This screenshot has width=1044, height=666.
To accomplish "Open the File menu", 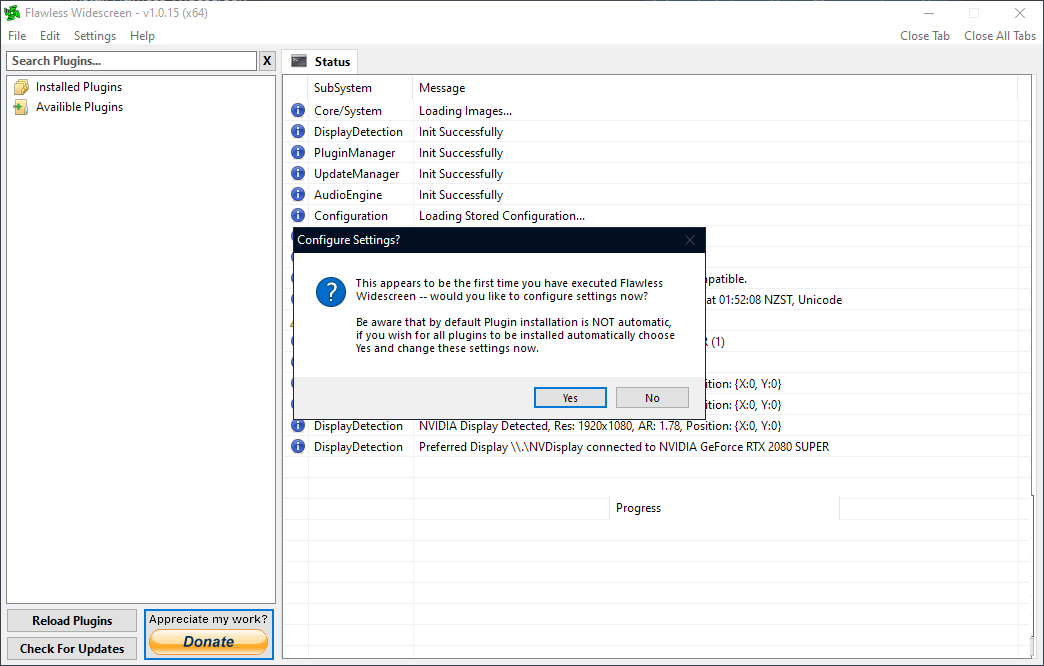I will (x=17, y=36).
